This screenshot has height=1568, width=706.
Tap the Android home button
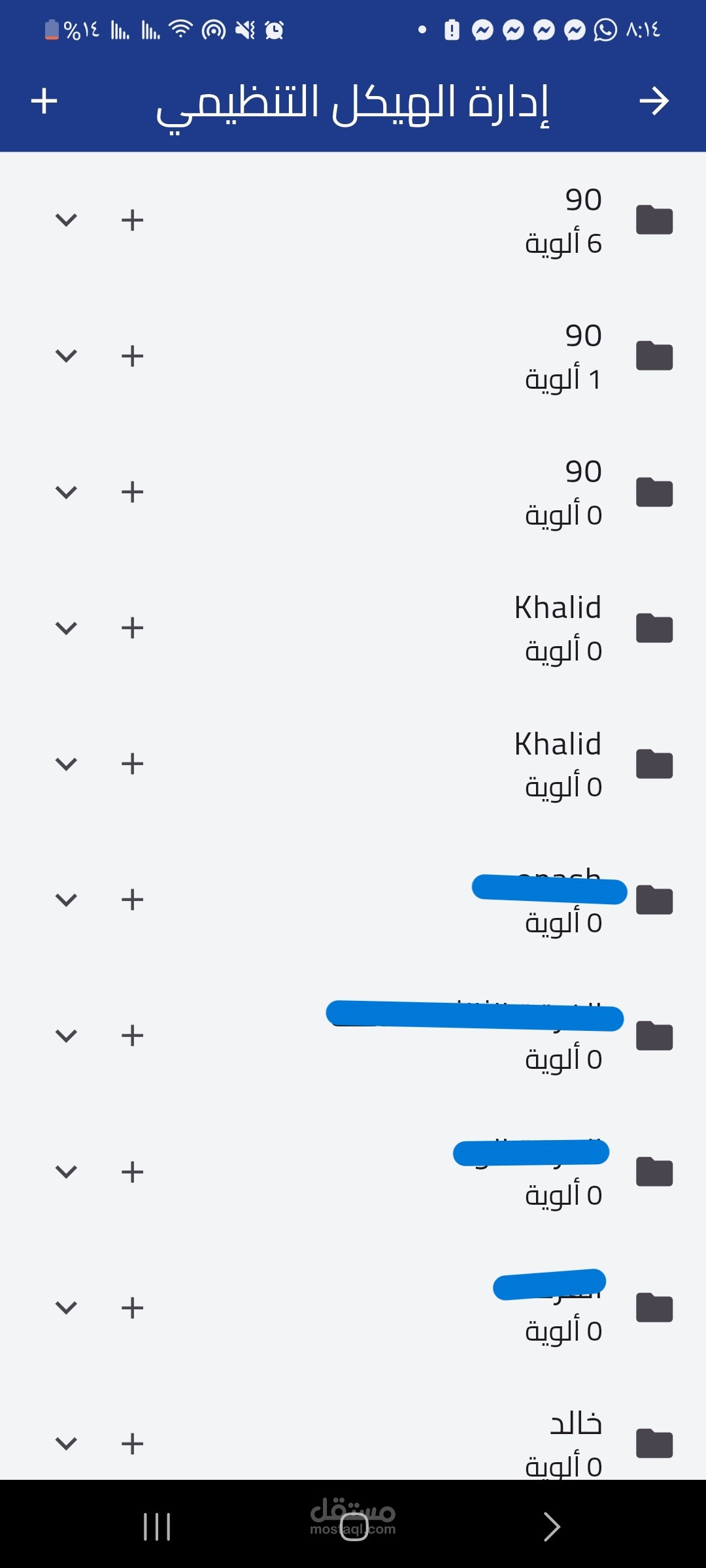pos(354,1527)
